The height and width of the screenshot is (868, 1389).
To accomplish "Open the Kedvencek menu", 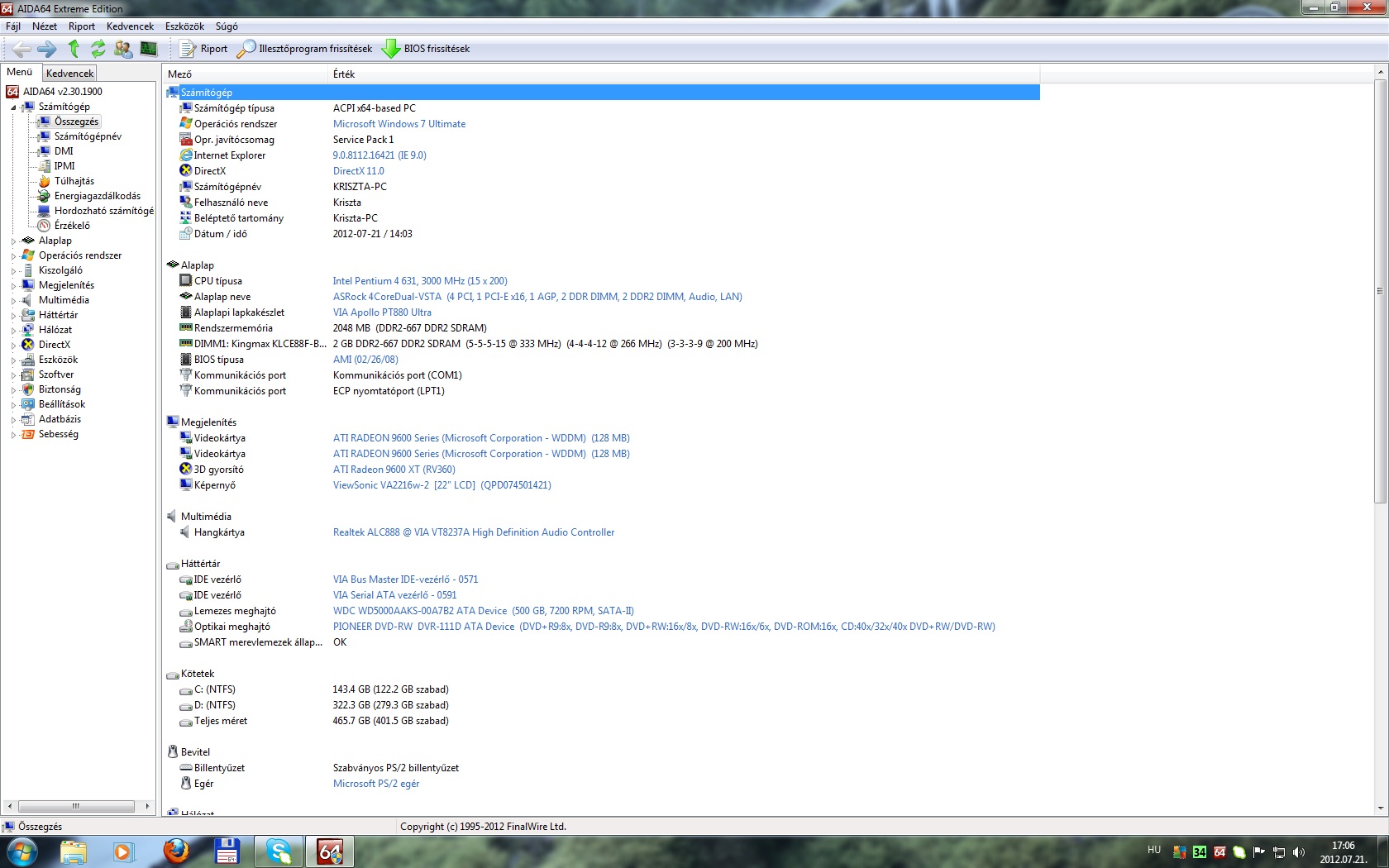I will tap(130, 26).
